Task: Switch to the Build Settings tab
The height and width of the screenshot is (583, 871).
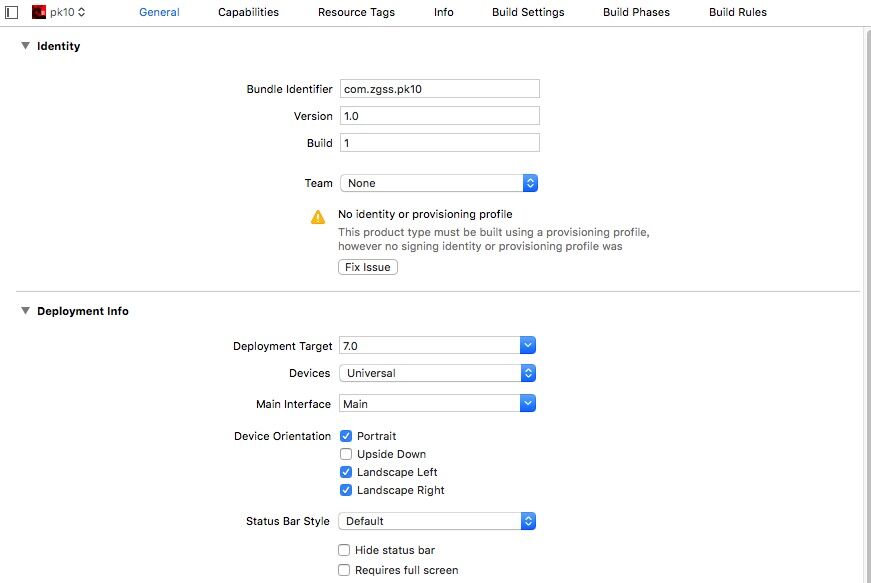Action: tap(528, 12)
